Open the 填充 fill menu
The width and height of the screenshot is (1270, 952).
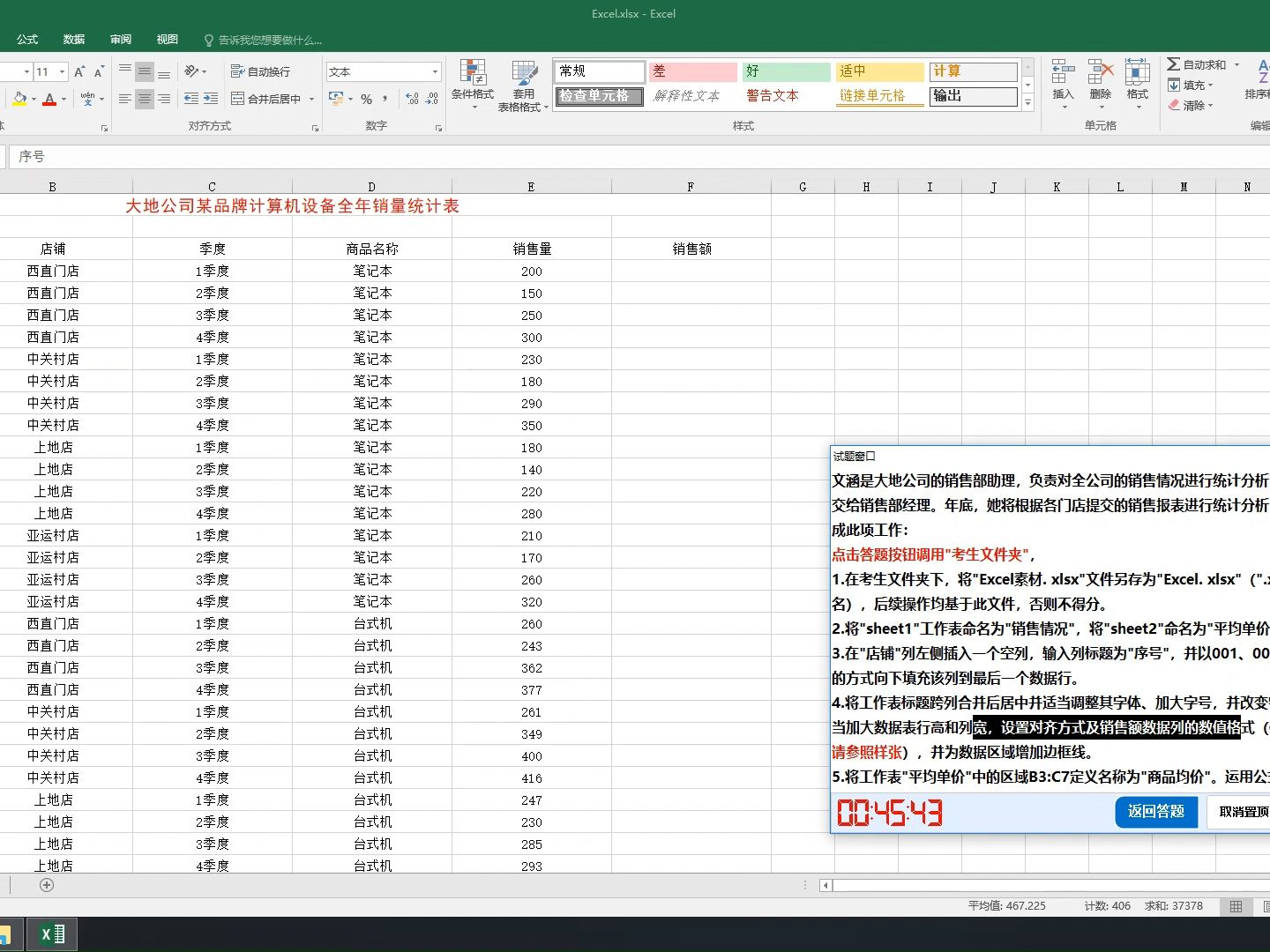click(x=1192, y=86)
